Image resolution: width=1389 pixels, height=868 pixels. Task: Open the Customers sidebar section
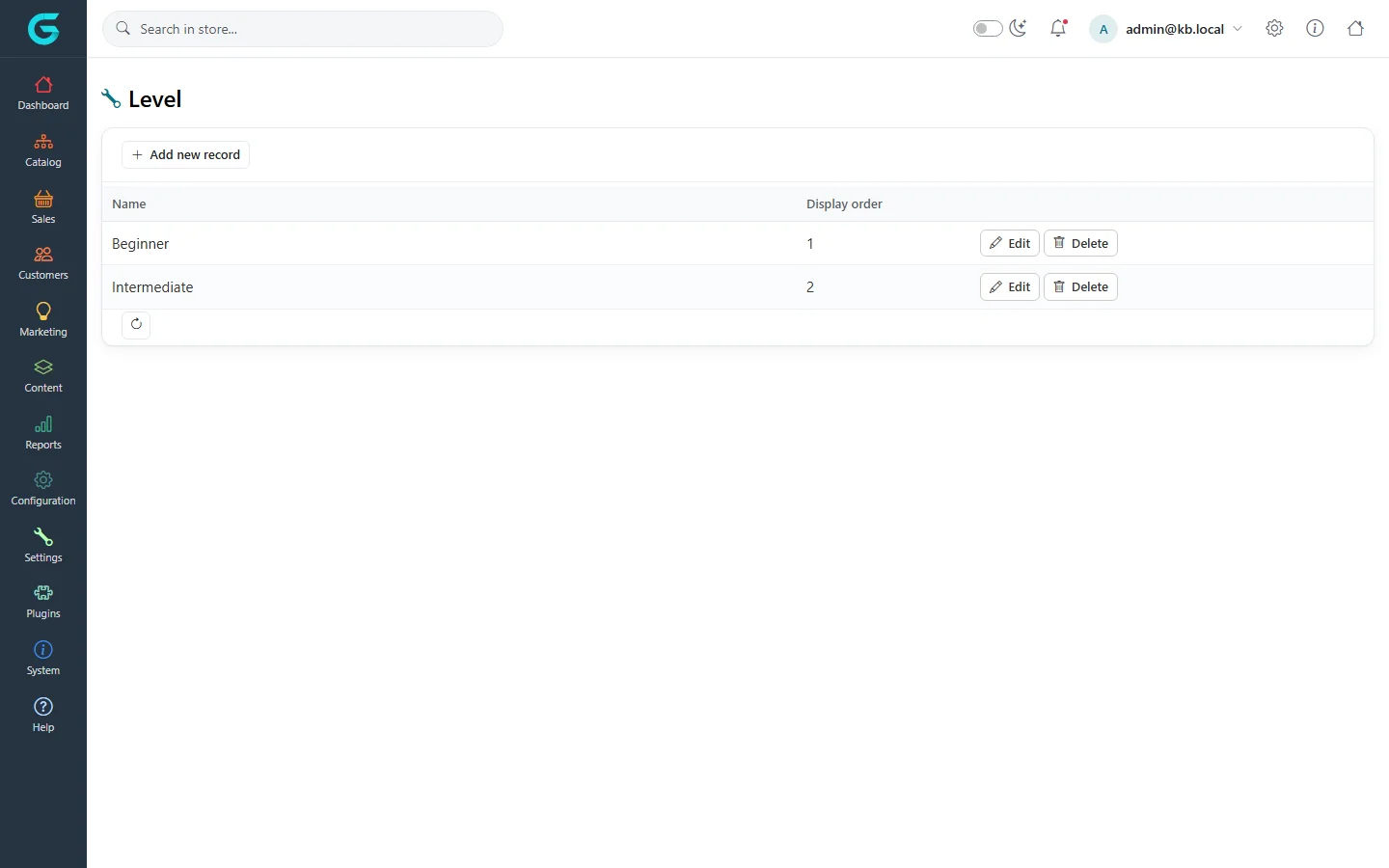(x=43, y=263)
